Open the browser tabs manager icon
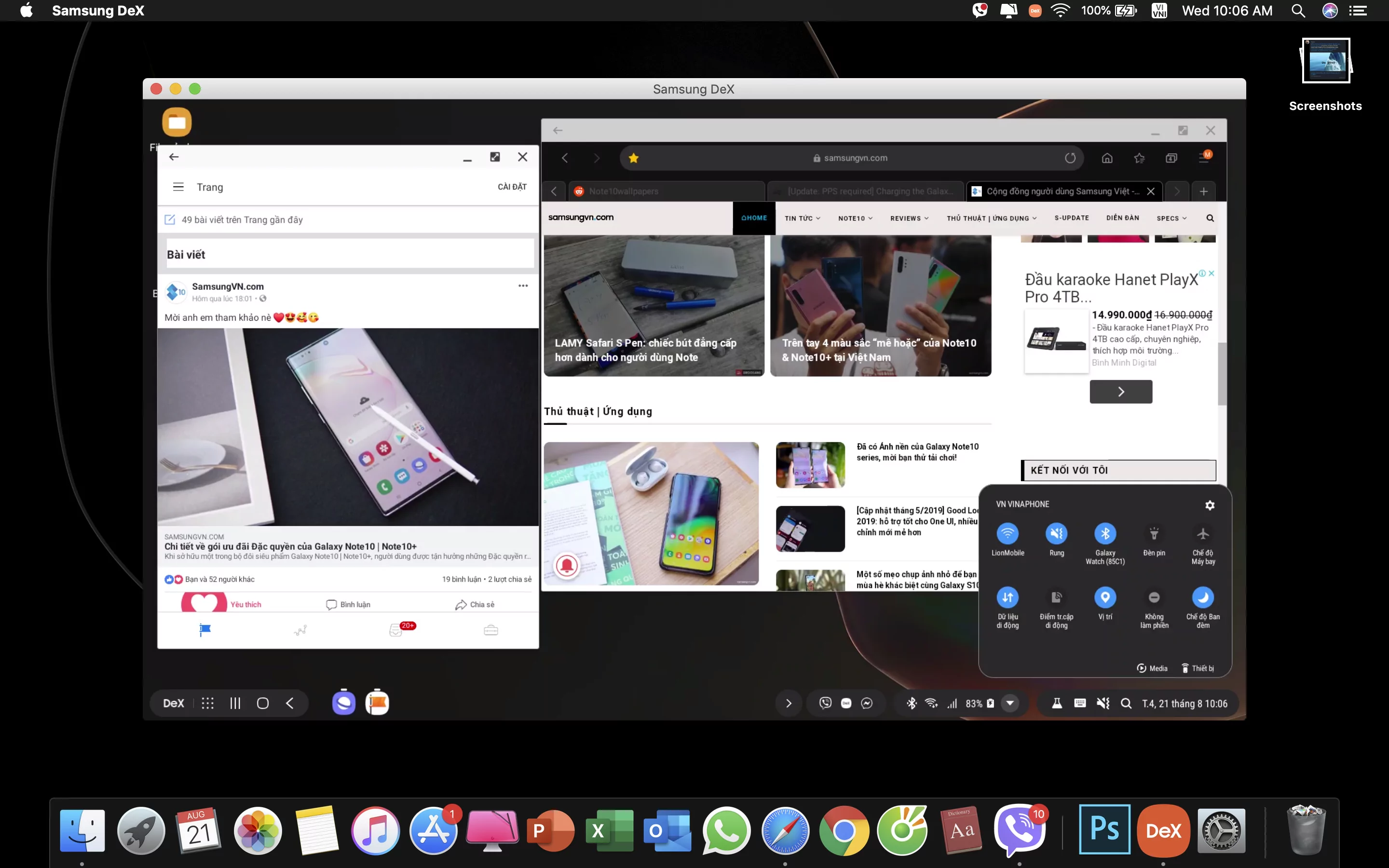 1171,158
